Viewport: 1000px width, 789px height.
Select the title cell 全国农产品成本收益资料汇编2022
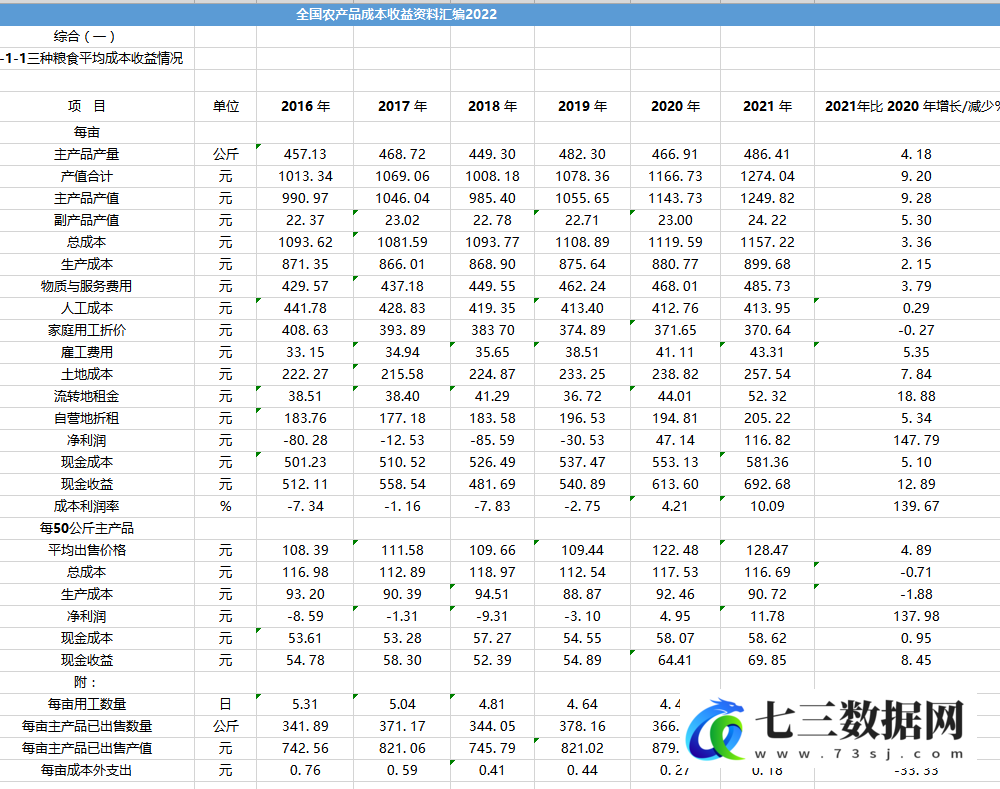(x=396, y=14)
